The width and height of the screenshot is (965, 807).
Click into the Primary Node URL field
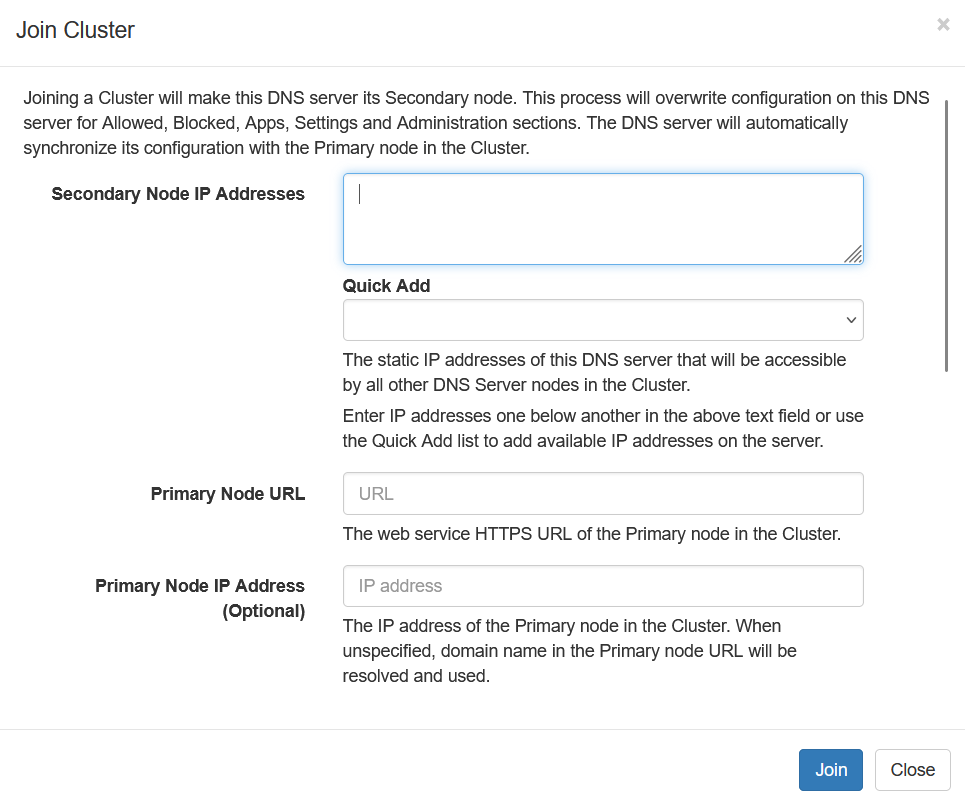click(603, 494)
